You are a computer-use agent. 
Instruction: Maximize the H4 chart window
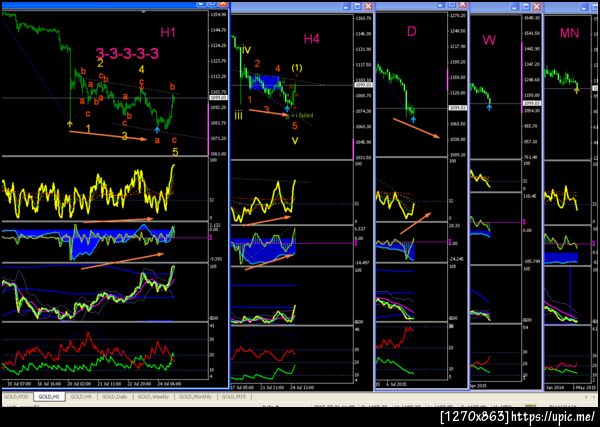click(x=357, y=7)
